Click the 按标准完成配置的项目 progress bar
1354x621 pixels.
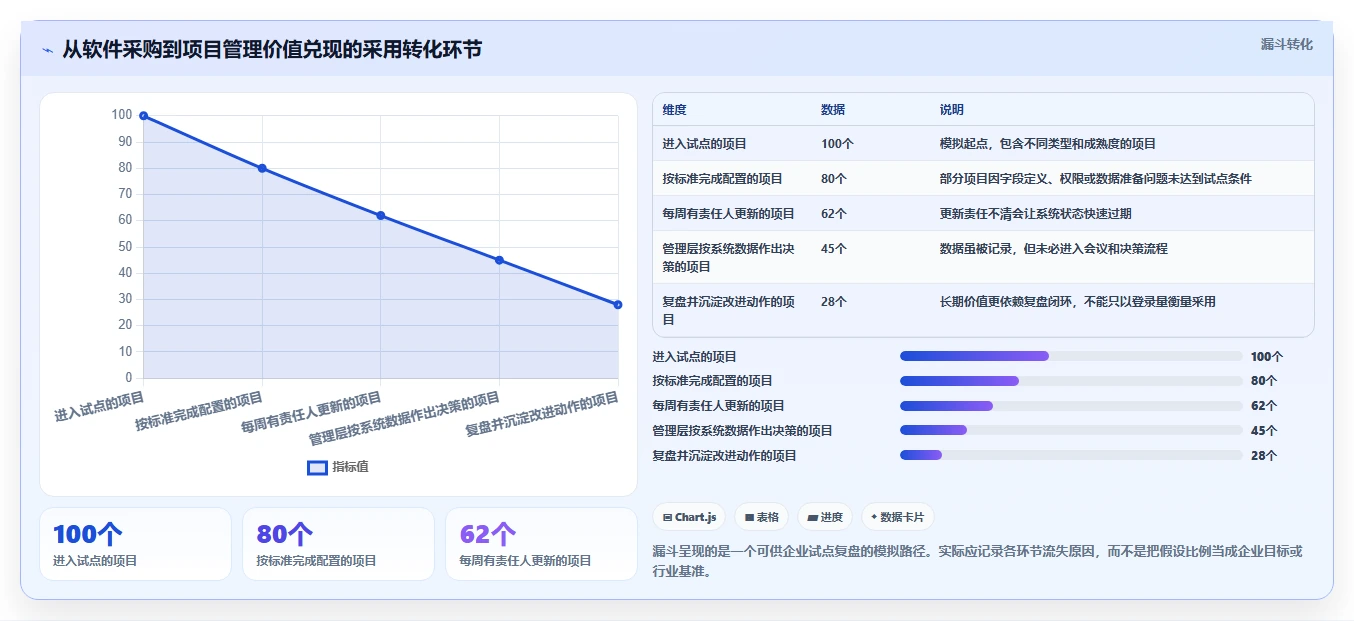click(1071, 381)
